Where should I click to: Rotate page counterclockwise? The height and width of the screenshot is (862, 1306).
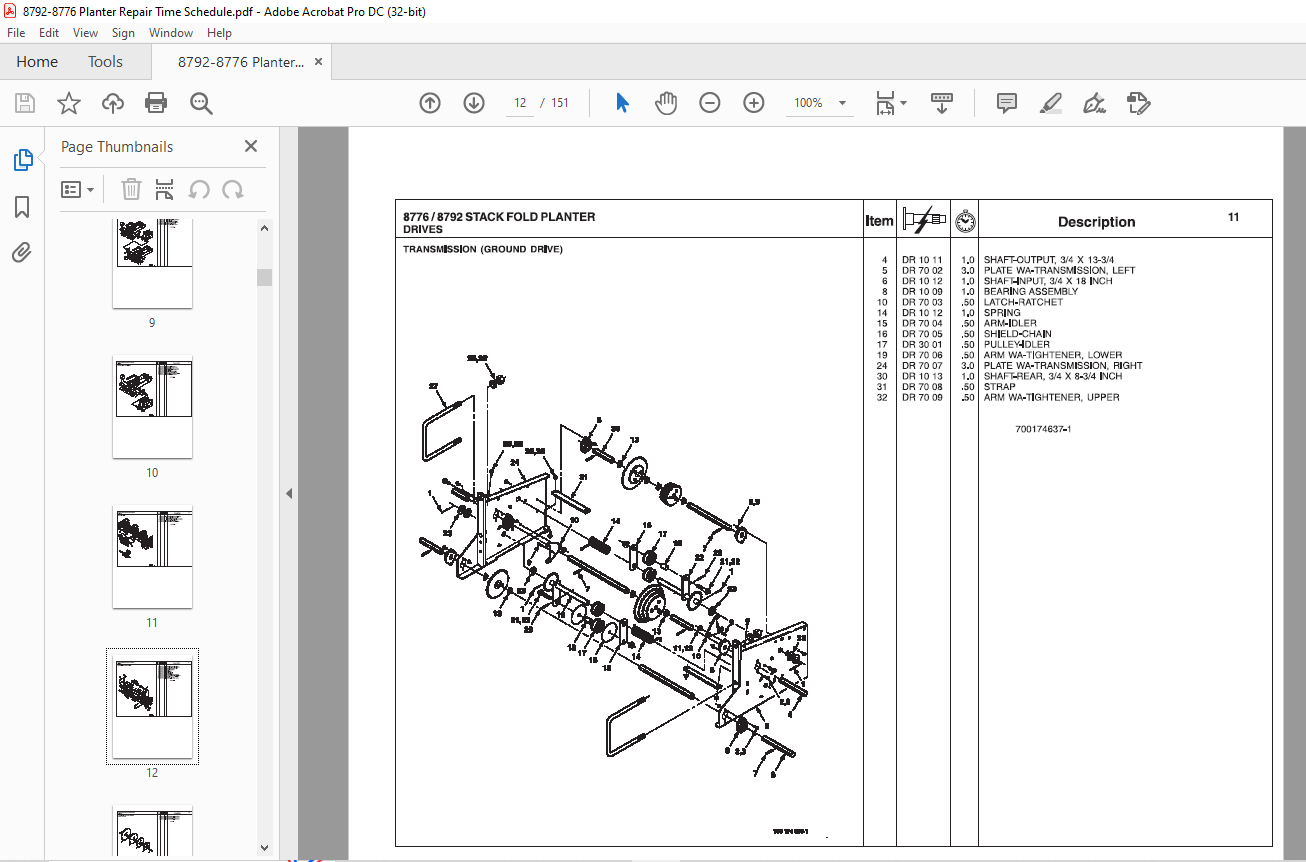pyautogui.click(x=199, y=189)
